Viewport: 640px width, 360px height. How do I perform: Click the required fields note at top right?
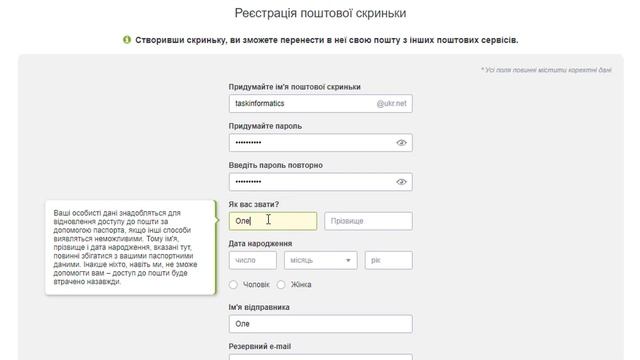tap(546, 70)
